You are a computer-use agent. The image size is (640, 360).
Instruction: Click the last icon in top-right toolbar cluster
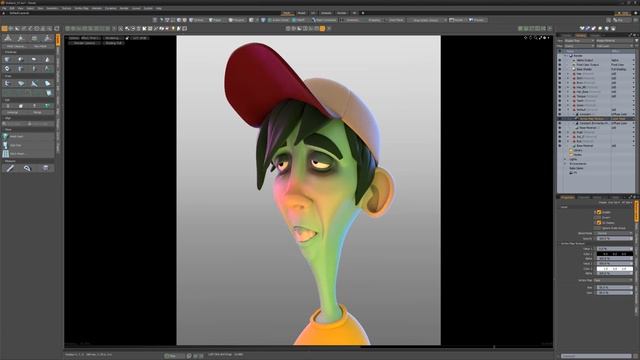613,28
